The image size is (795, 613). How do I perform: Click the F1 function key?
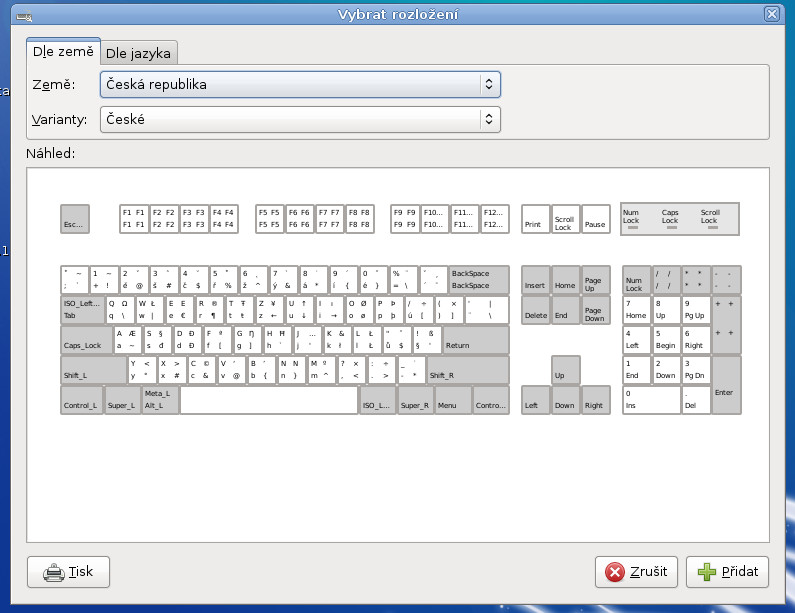tap(134, 219)
